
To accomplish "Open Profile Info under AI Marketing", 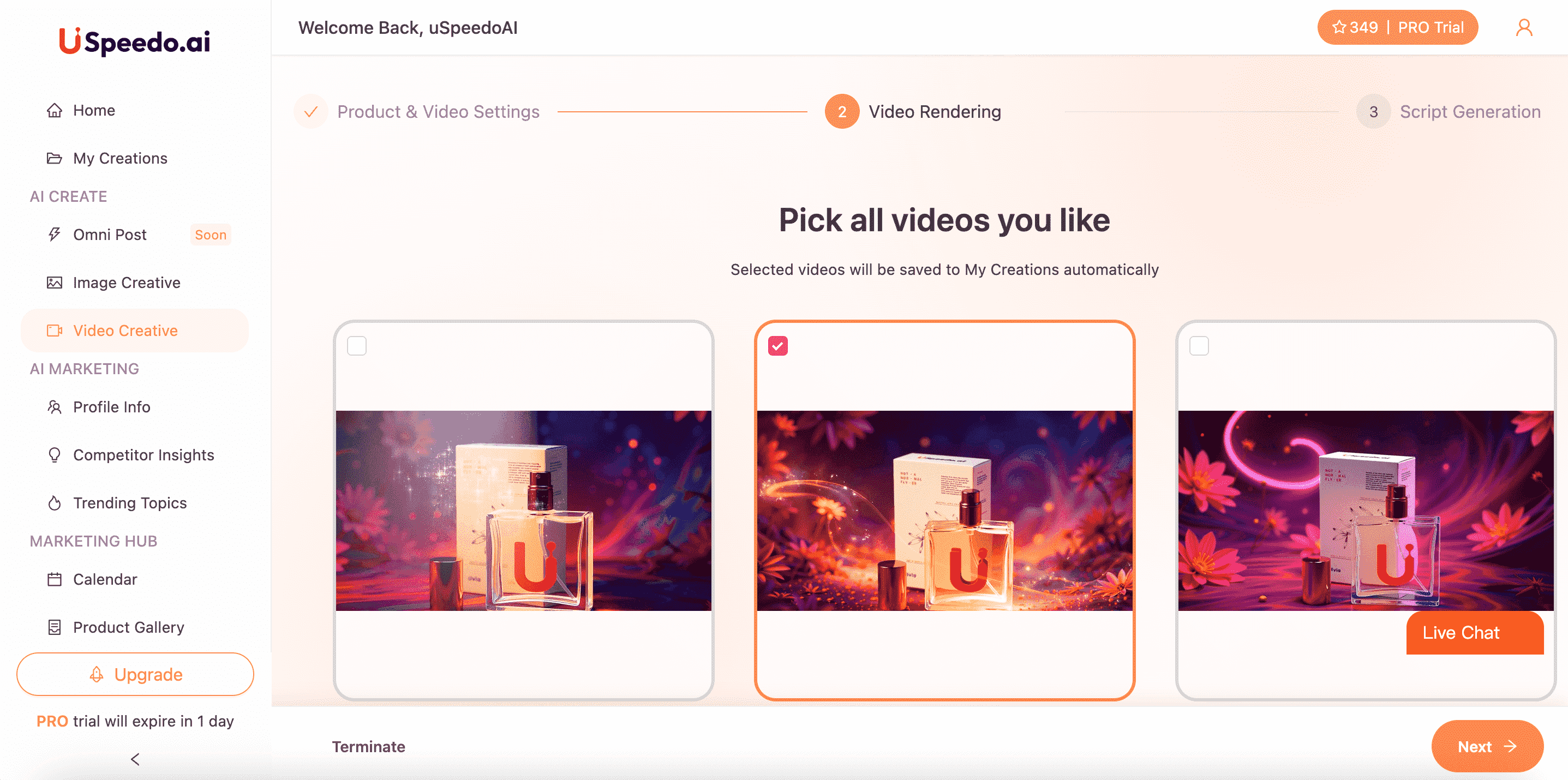I will pos(111,407).
